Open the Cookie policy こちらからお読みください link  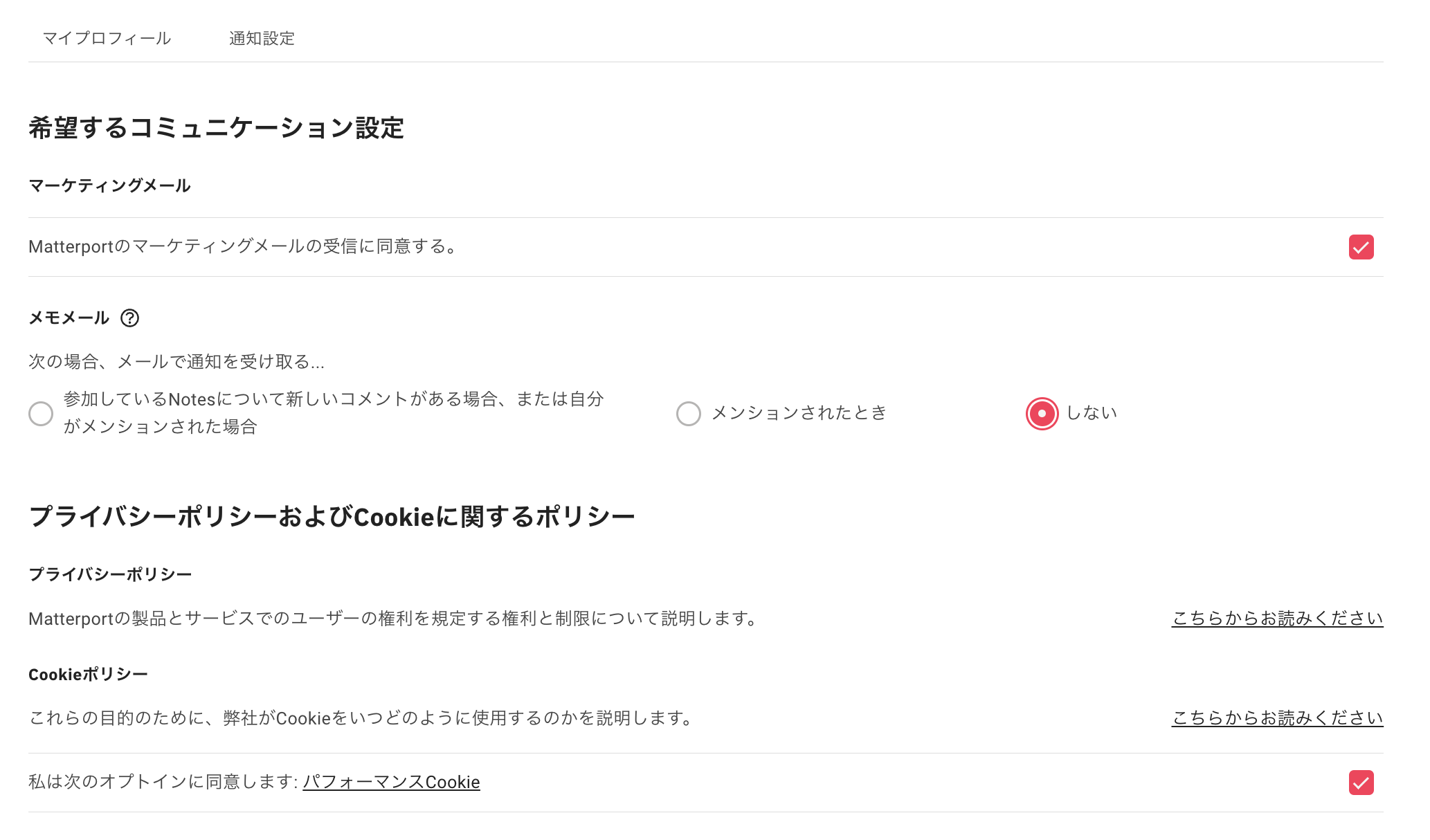(1277, 718)
